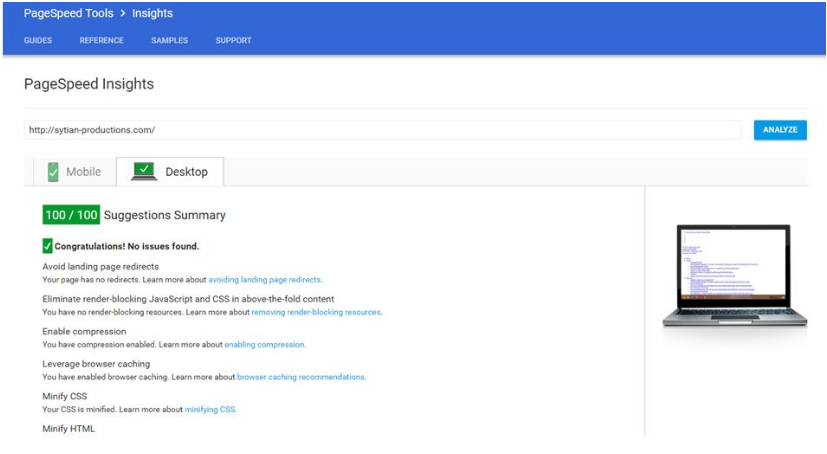
Task: Follow the enabling compression link
Action: (x=265, y=344)
